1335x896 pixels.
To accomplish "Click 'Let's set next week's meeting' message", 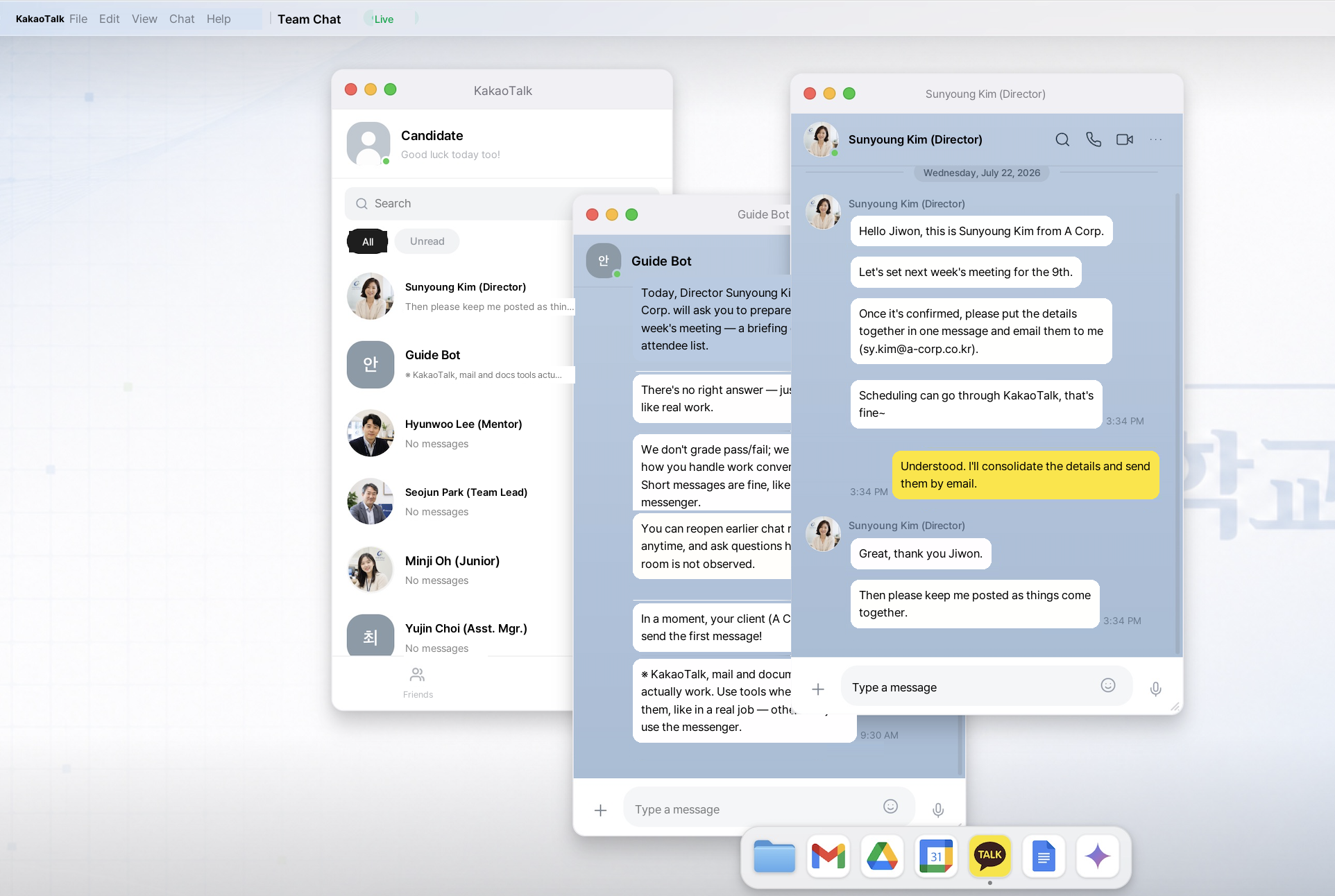I will click(966, 272).
